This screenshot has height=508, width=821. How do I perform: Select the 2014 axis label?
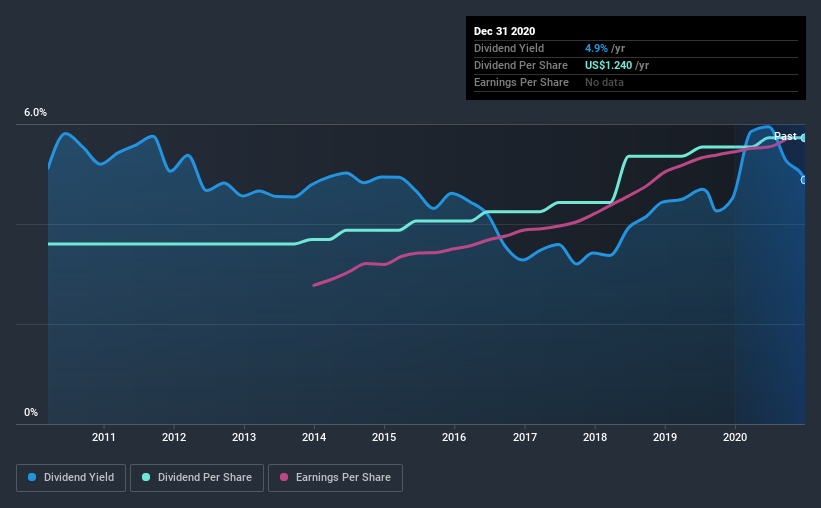tap(314, 437)
